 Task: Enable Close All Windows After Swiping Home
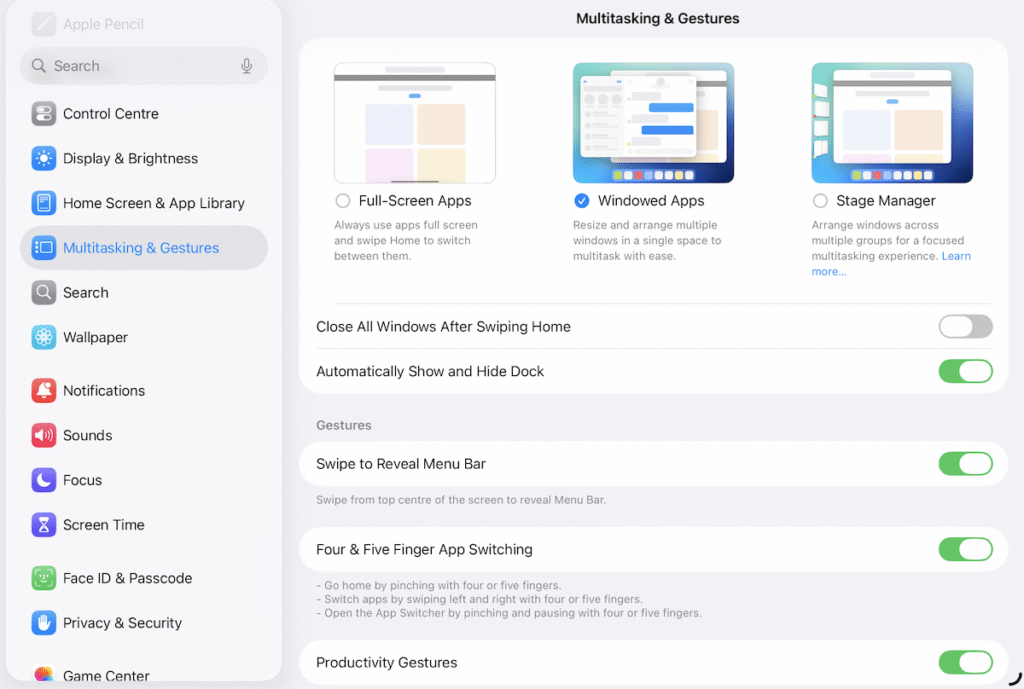click(x=965, y=327)
